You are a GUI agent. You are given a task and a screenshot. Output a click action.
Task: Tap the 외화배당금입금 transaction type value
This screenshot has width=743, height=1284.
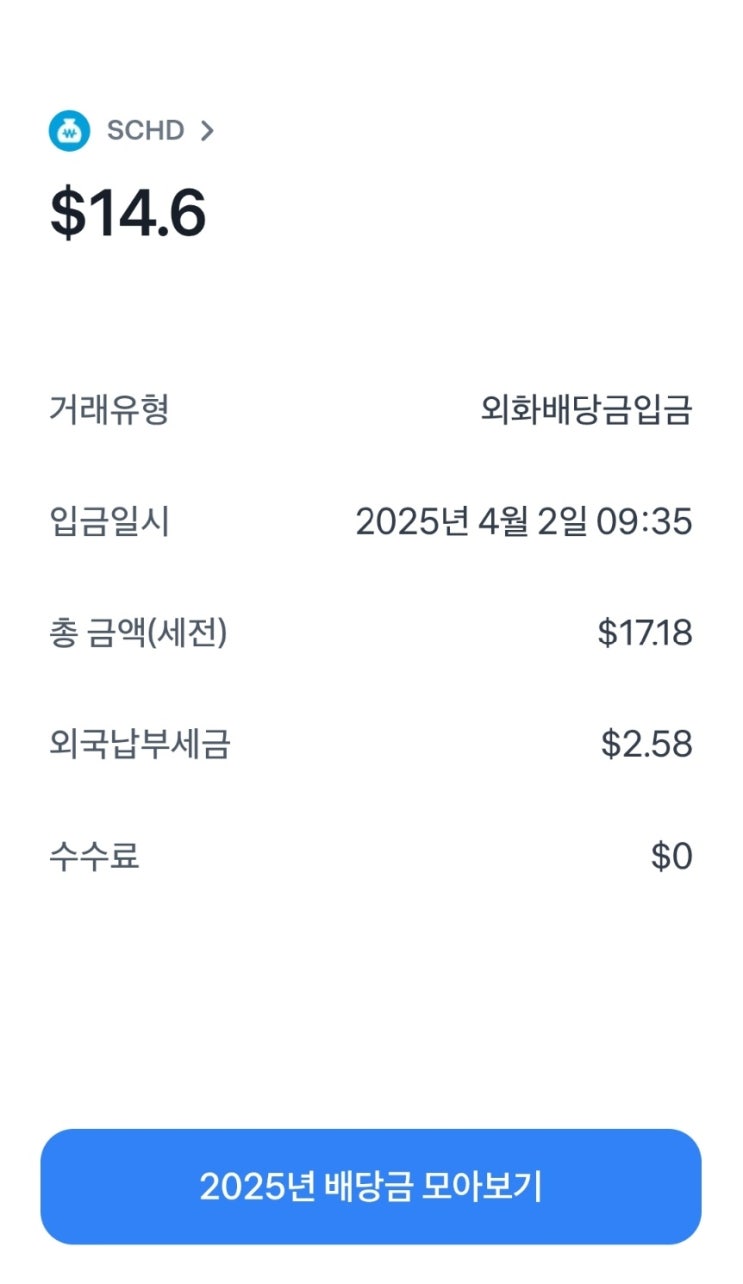[x=585, y=410]
